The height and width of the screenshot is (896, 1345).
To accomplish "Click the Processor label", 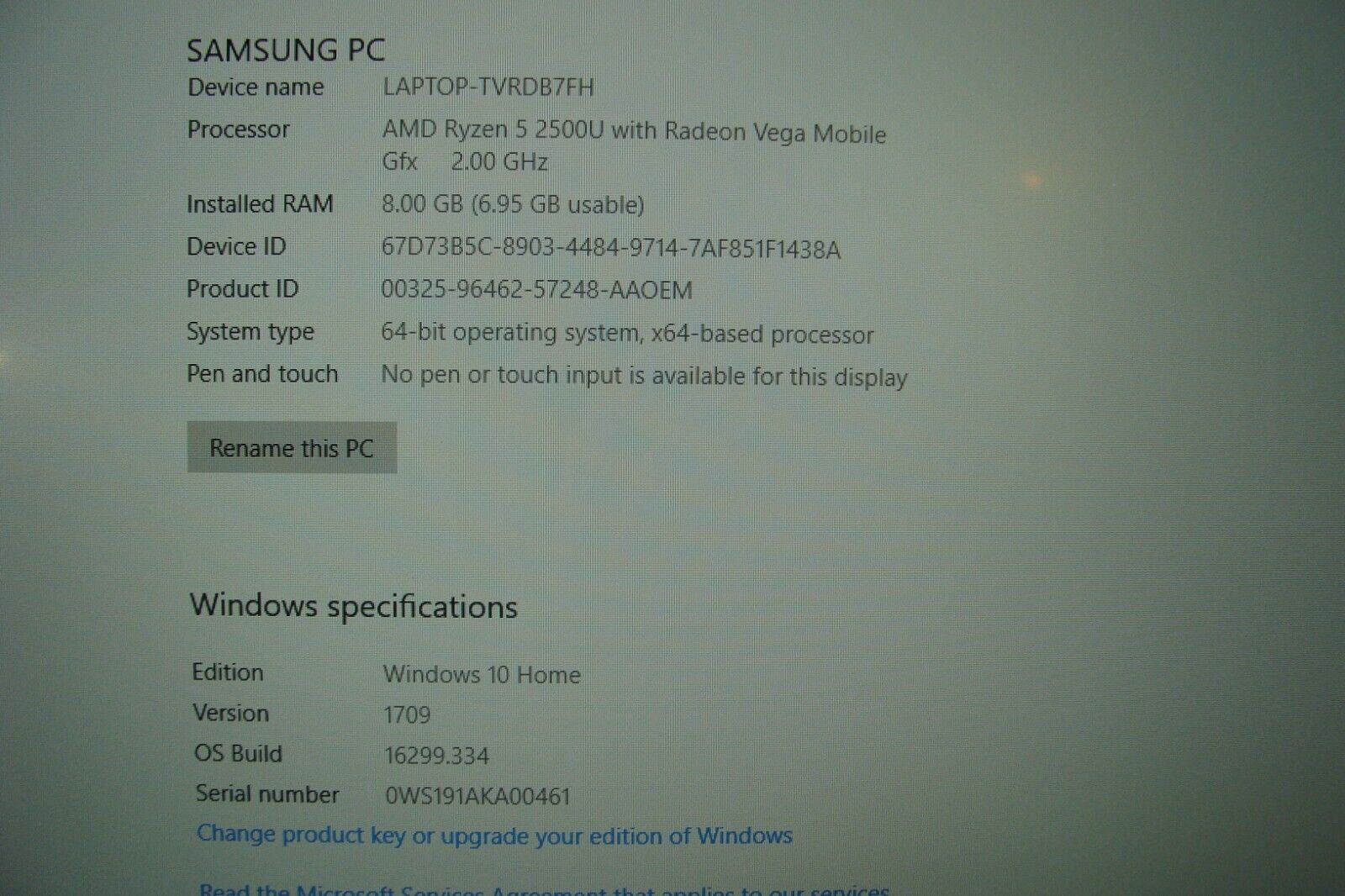I will pos(238,129).
